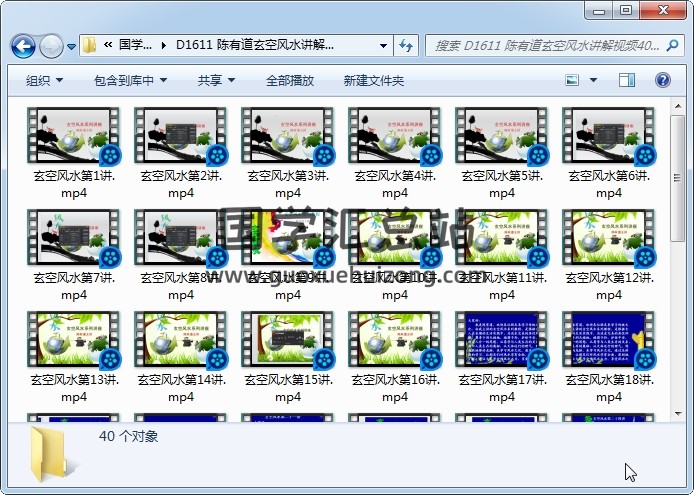The width and height of the screenshot is (694, 495).
Task: Click the file name text 玄空风水第12讲.mp4
Action: [x=609, y=286]
